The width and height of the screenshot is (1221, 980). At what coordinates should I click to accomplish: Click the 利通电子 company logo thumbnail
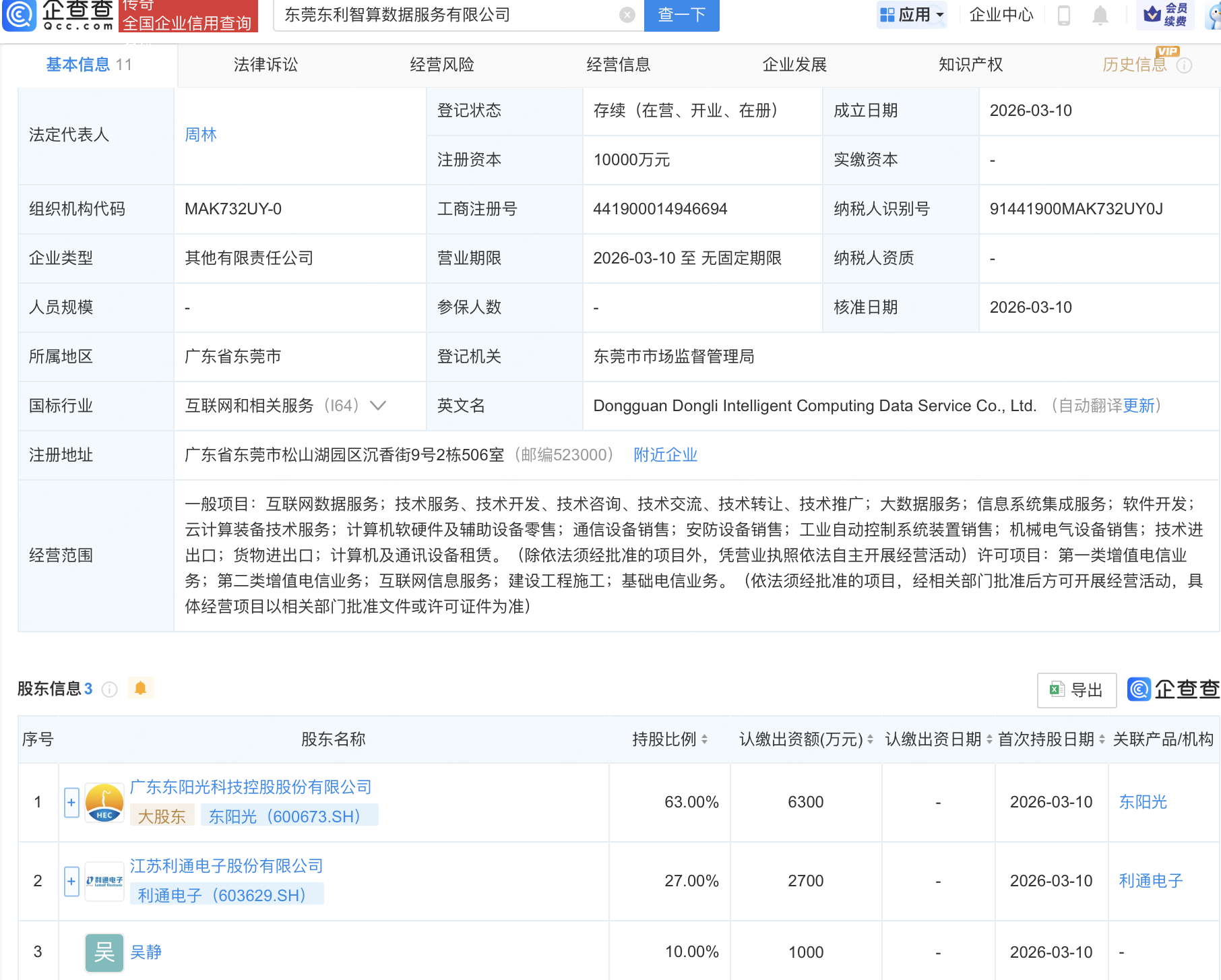click(x=104, y=880)
